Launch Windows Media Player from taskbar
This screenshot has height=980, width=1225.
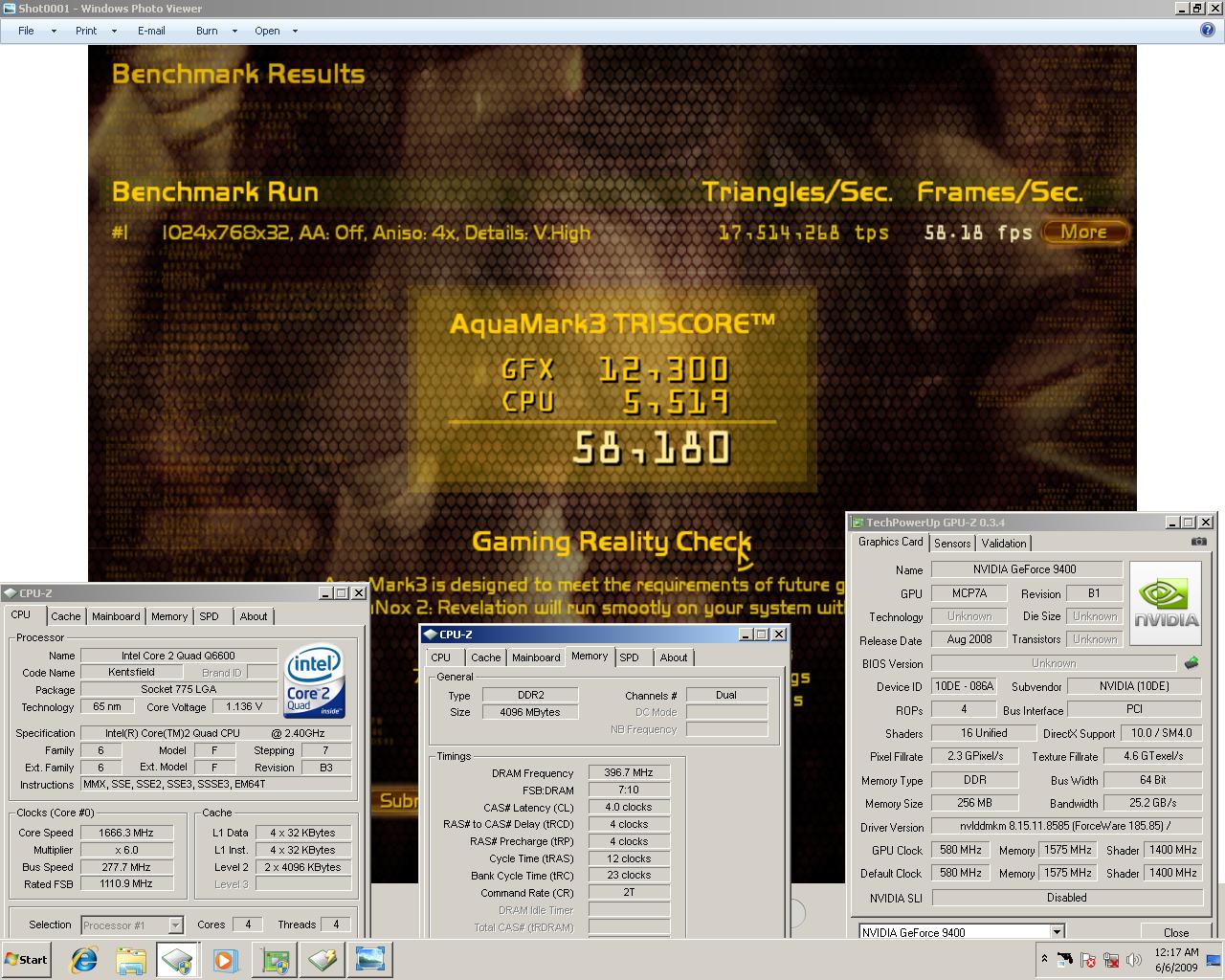[225, 960]
